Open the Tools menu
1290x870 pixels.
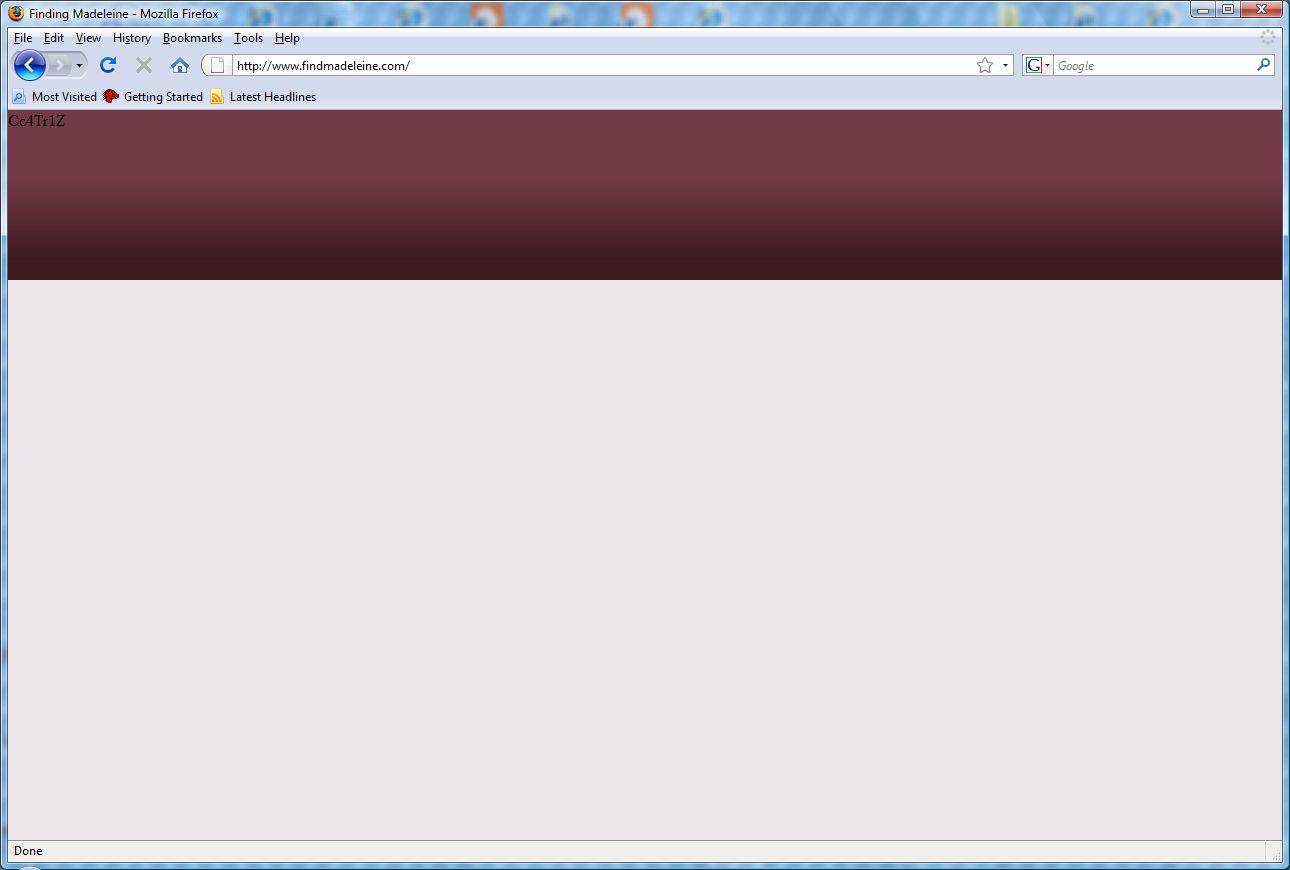(248, 38)
